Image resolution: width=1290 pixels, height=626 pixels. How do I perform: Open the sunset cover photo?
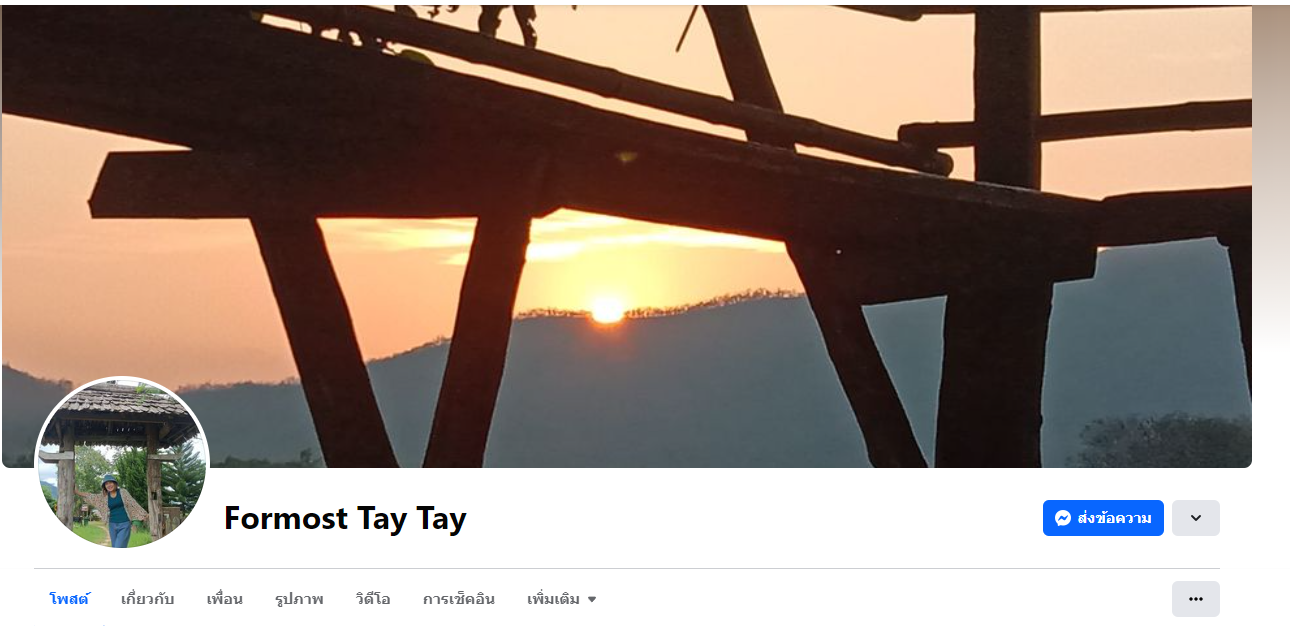pyautogui.click(x=627, y=236)
